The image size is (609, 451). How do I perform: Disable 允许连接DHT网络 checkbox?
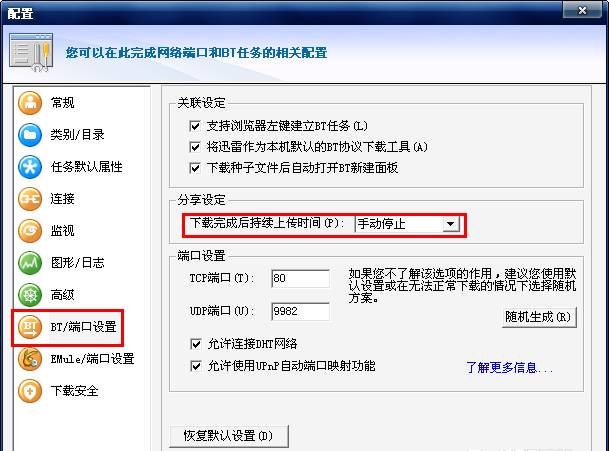[x=196, y=344]
